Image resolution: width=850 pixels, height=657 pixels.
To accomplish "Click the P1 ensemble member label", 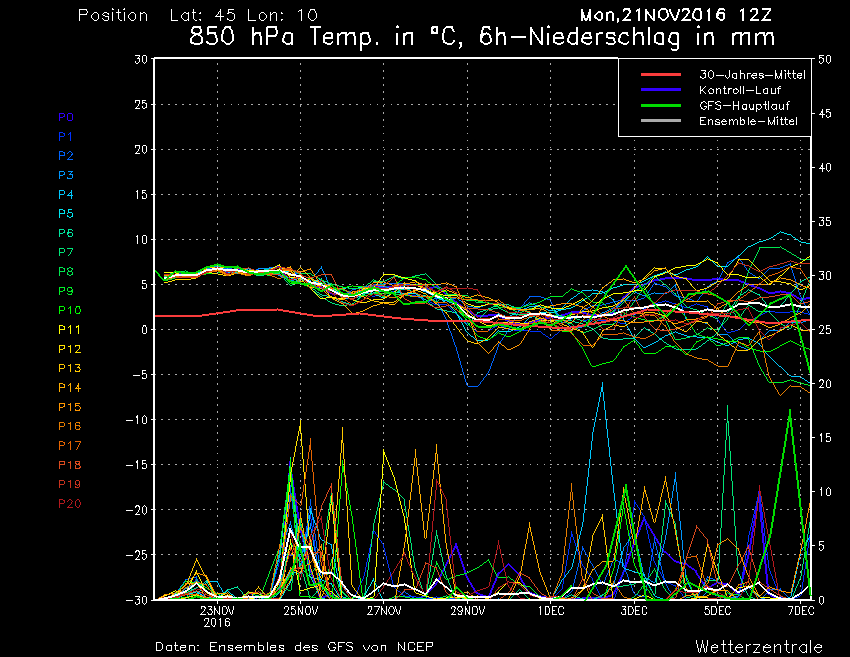I will (x=66, y=137).
